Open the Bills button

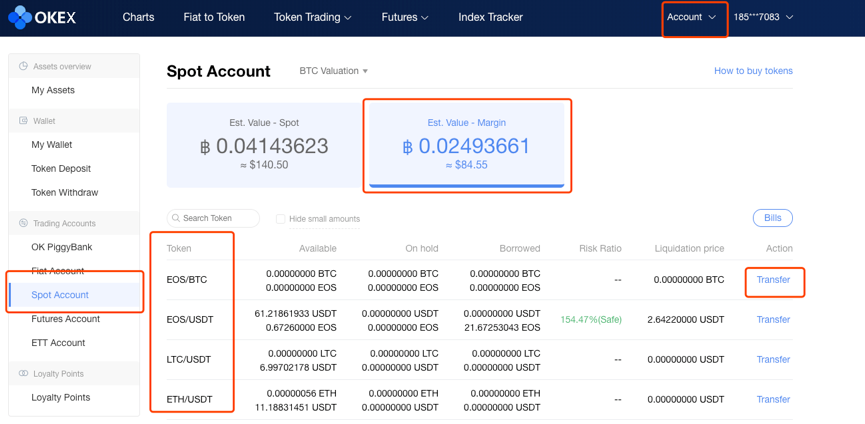coord(772,218)
